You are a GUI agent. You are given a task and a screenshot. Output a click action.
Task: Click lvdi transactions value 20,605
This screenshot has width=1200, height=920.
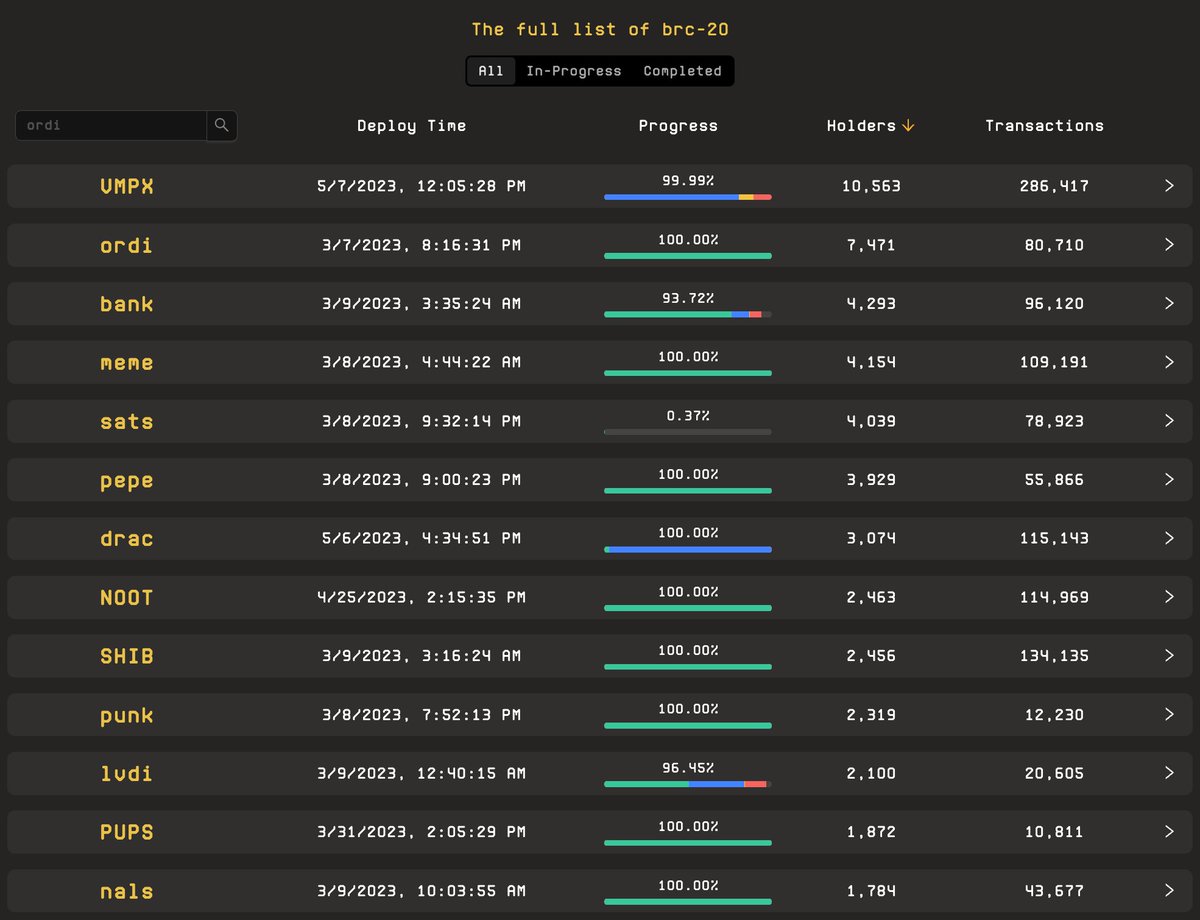click(x=1054, y=773)
